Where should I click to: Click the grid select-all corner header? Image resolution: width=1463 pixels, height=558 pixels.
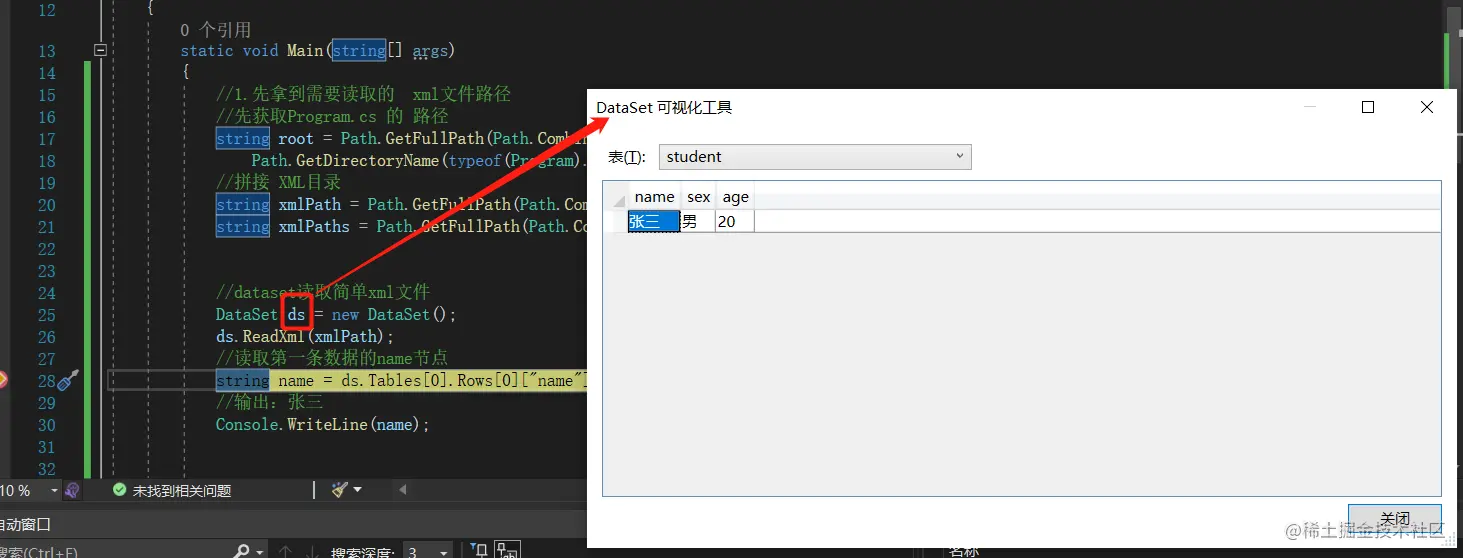tap(616, 197)
